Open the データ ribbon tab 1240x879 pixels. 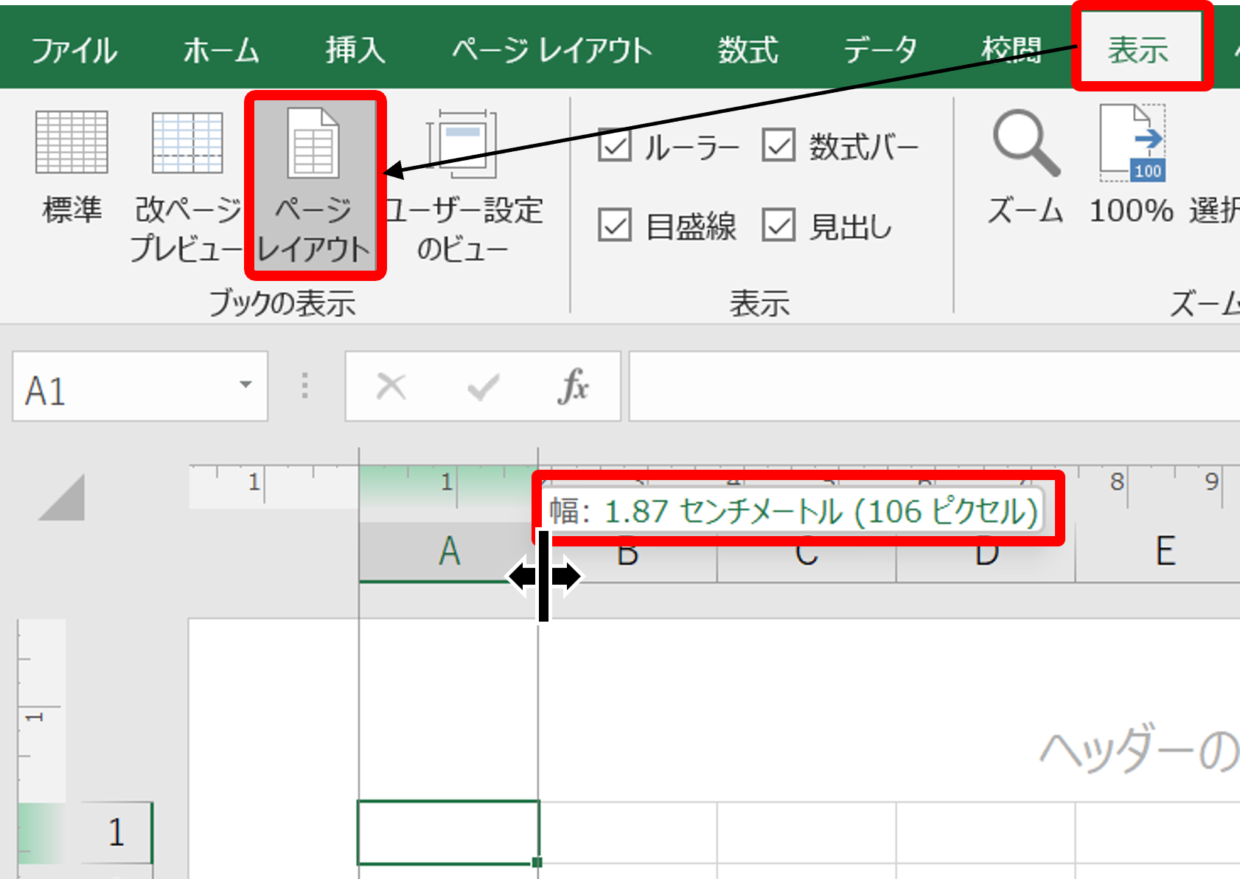[879, 50]
